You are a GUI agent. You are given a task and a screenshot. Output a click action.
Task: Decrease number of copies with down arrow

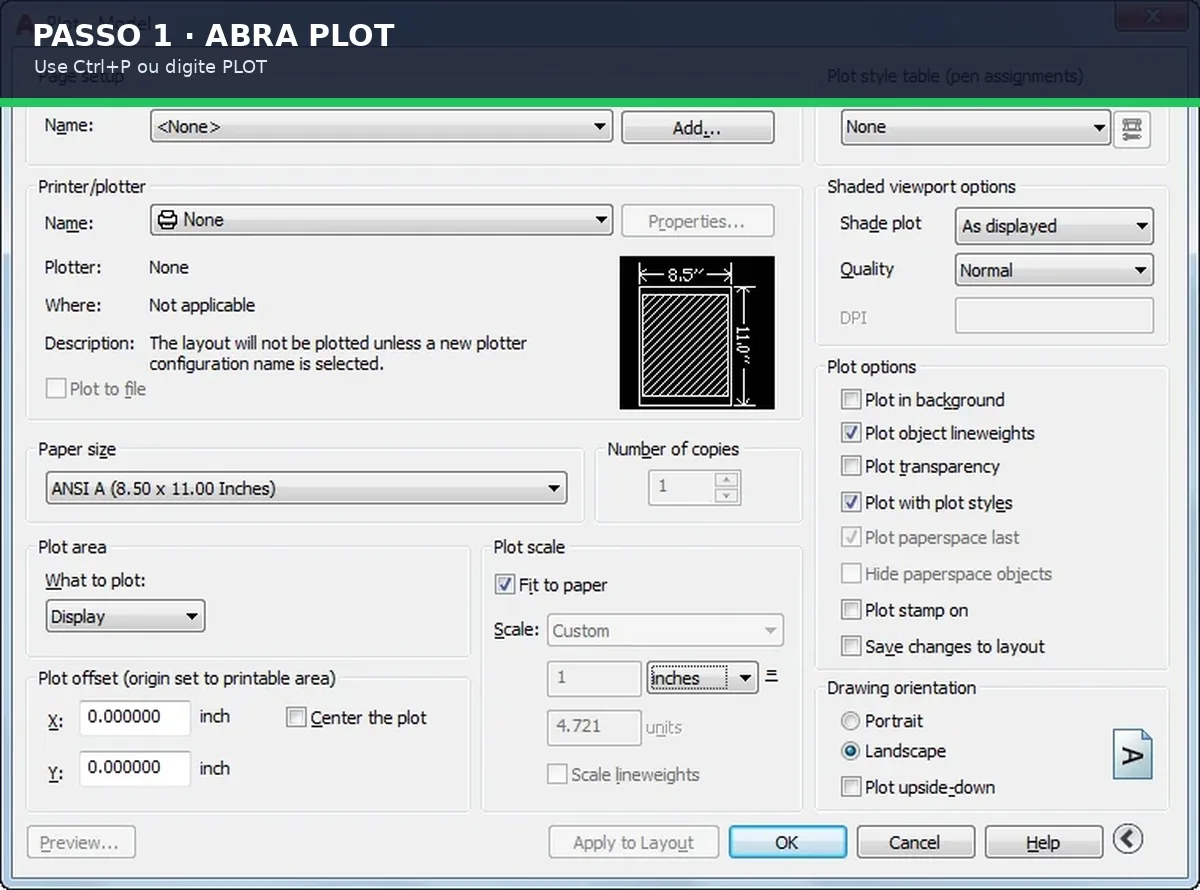pos(727,495)
